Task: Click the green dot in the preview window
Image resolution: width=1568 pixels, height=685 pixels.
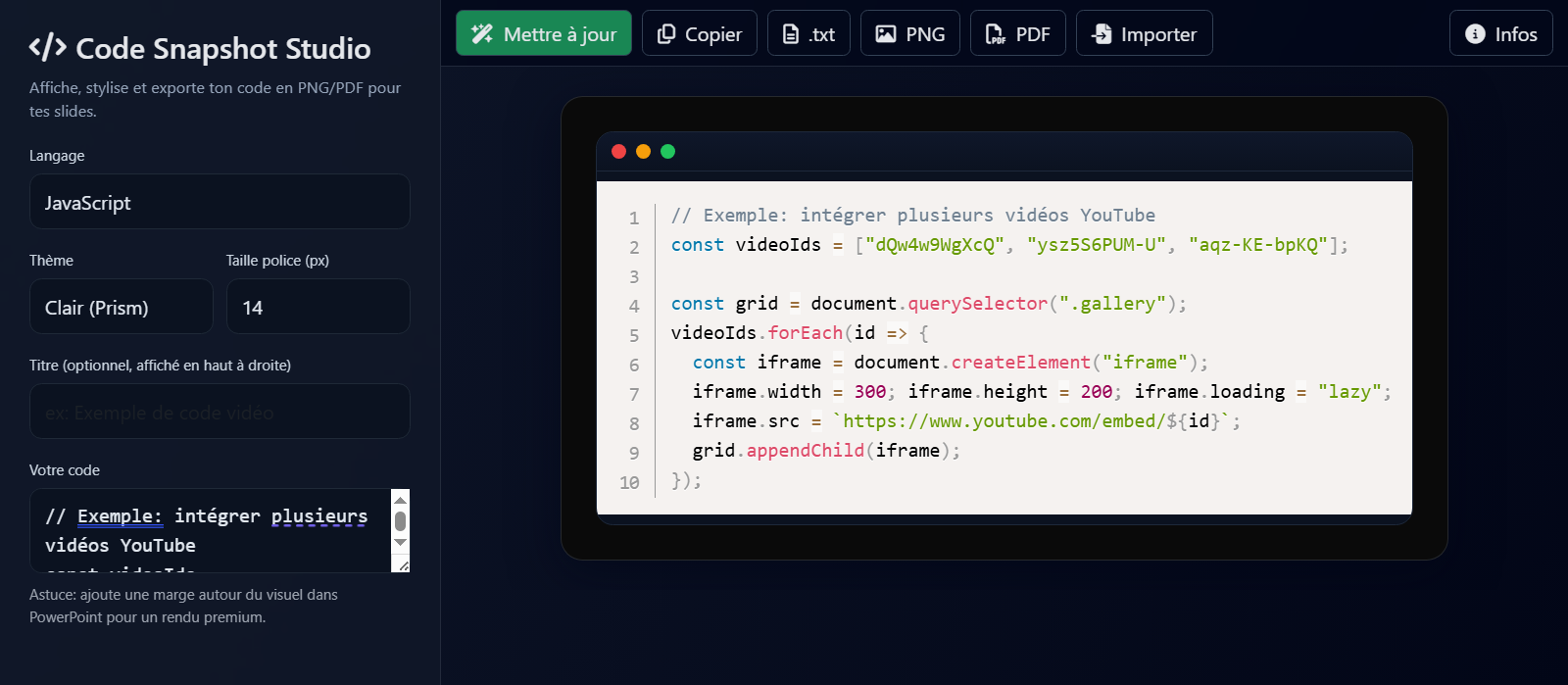Action: tap(667, 151)
